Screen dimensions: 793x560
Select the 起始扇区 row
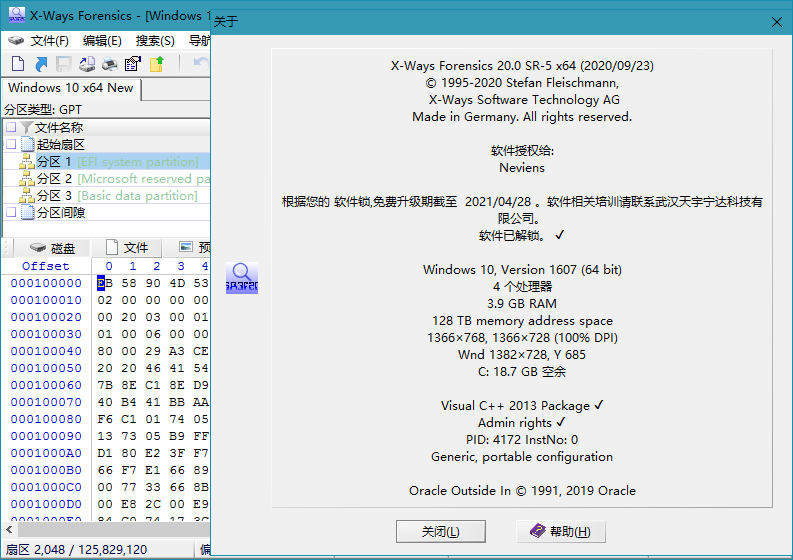pos(106,145)
